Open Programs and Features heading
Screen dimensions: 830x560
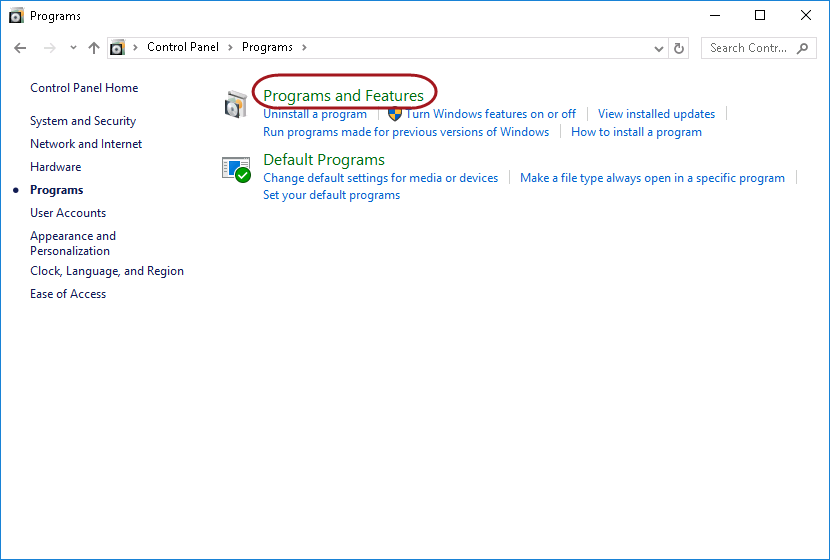tap(343, 95)
